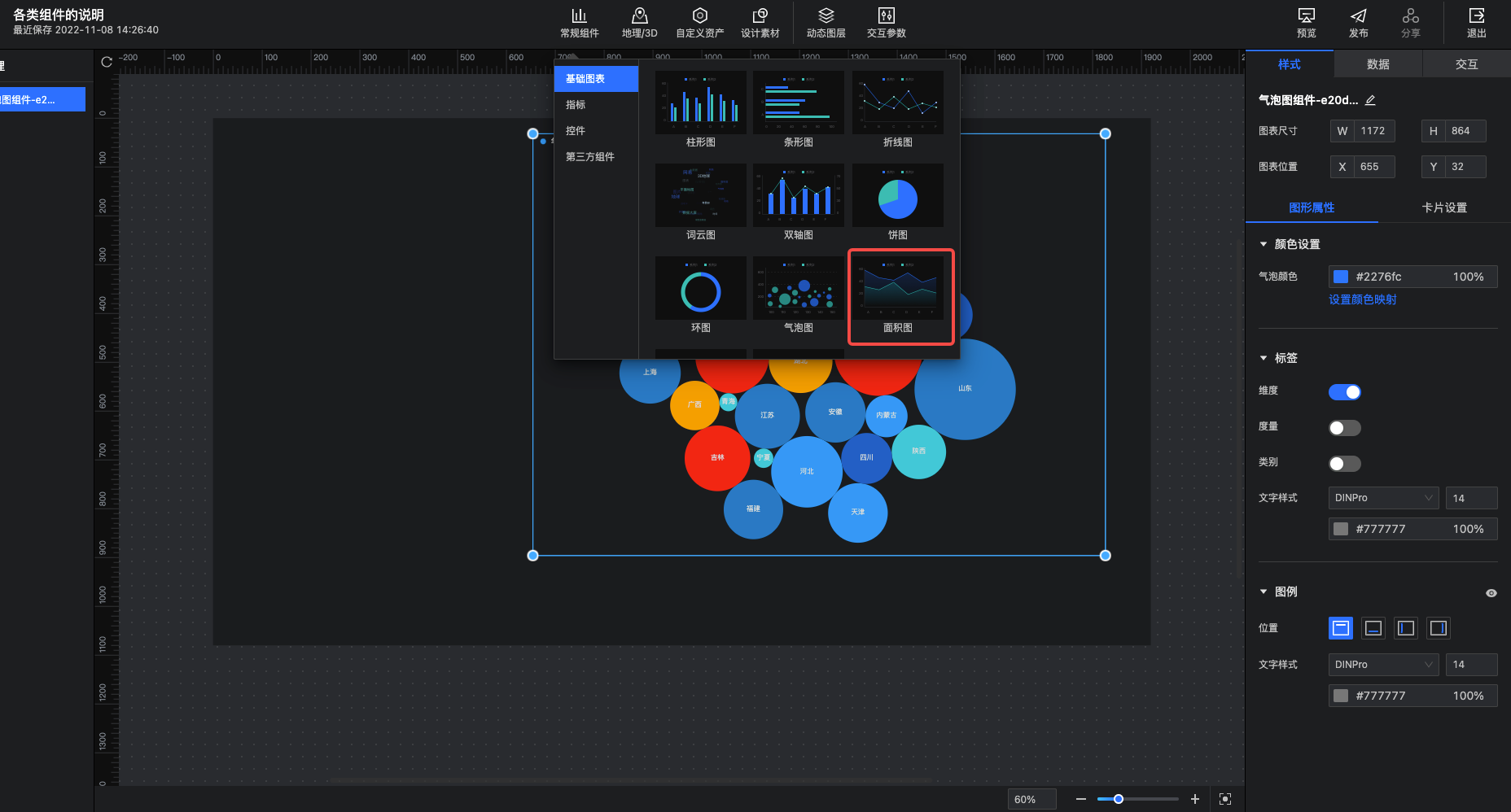Edit component name with pencil icon
The height and width of the screenshot is (812, 1511).
[1370, 100]
